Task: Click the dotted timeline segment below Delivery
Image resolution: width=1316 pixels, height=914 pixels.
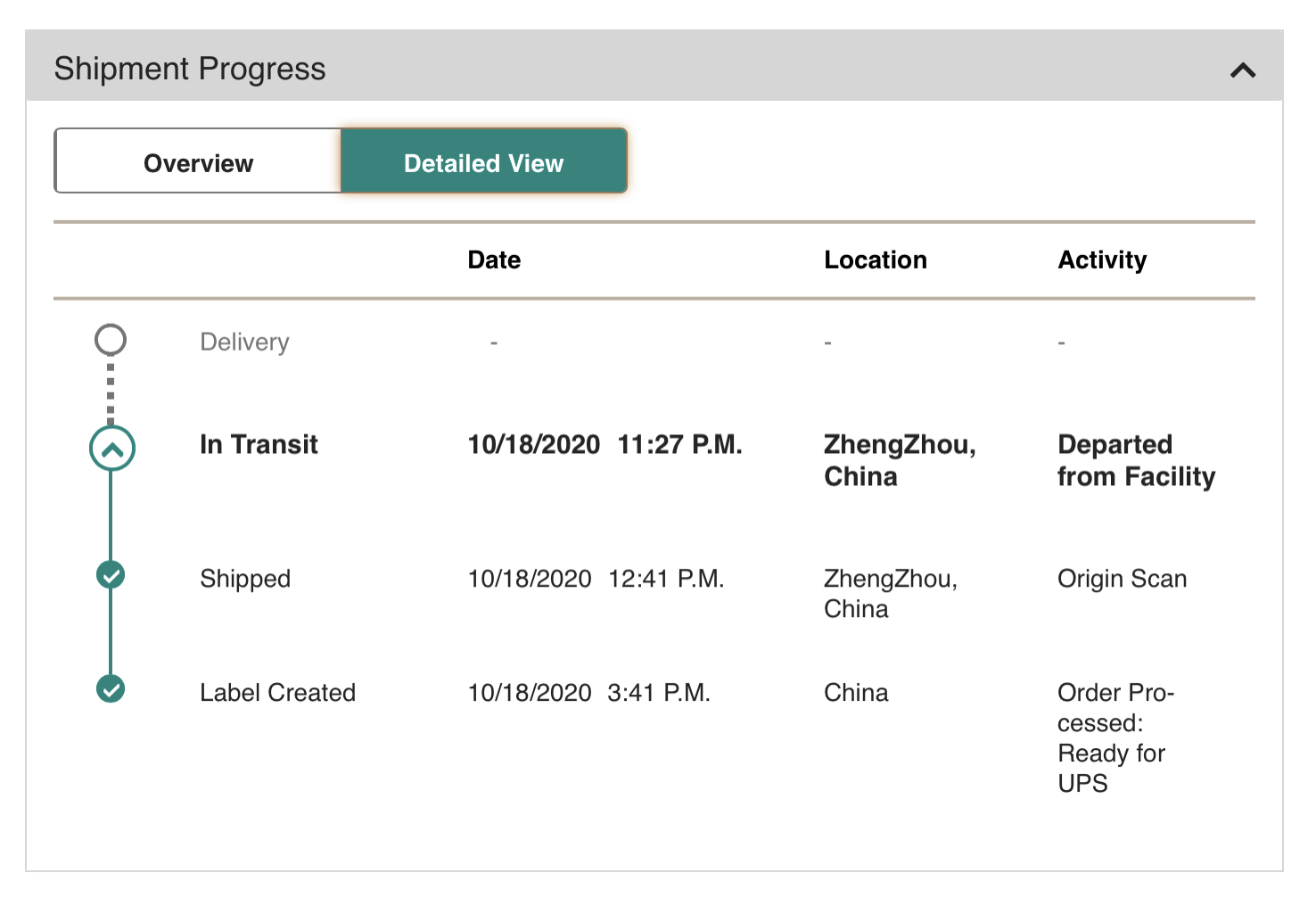Action: pyautogui.click(x=111, y=391)
